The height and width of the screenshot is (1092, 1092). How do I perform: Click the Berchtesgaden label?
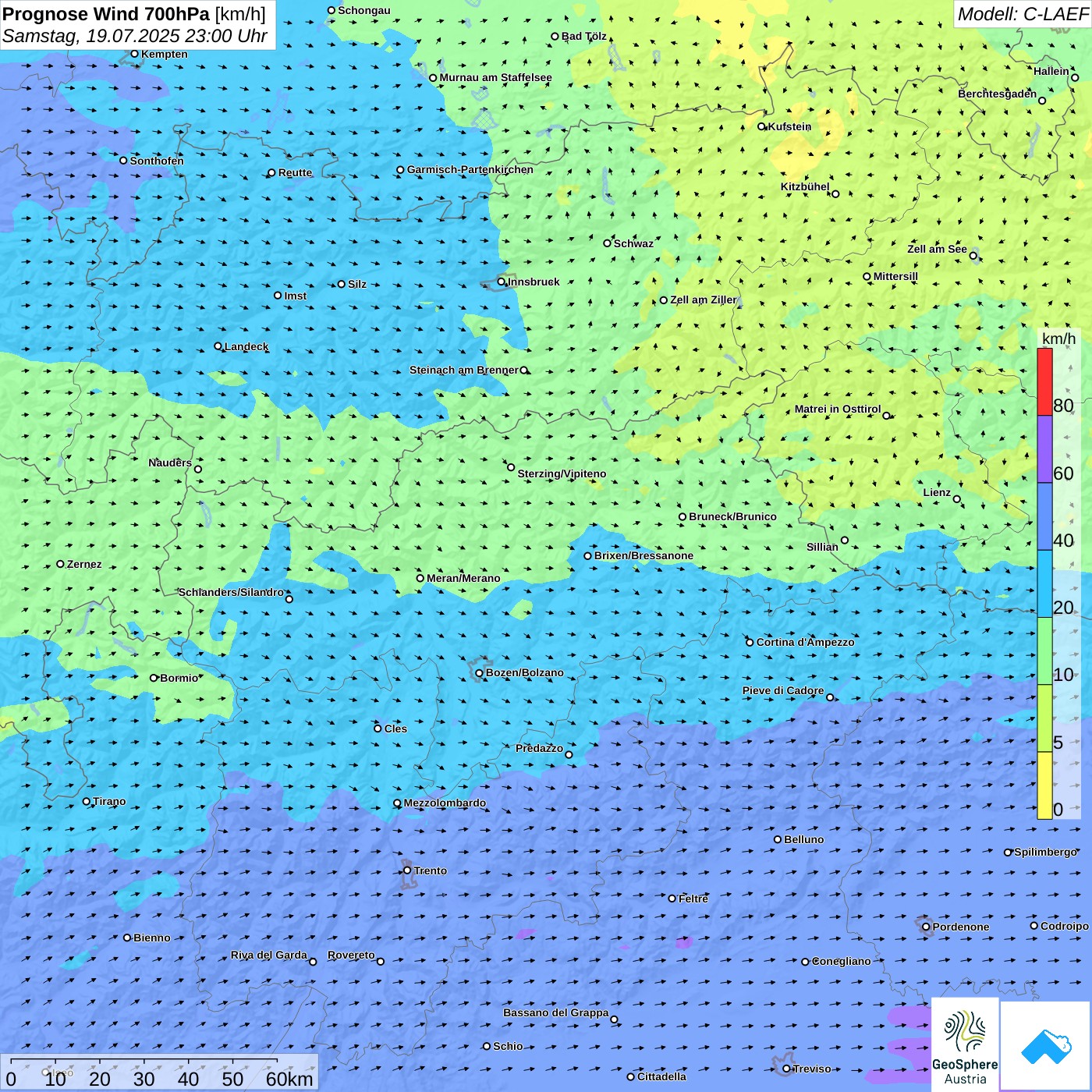click(x=997, y=94)
